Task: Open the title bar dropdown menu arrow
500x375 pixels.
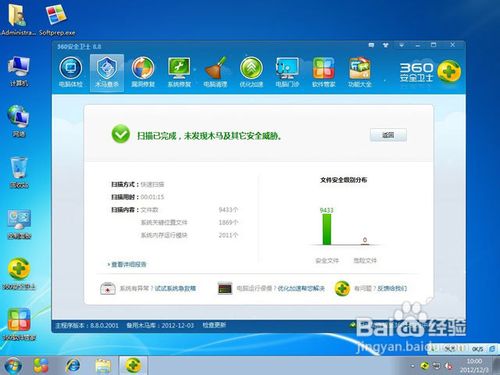Action: (x=402, y=45)
